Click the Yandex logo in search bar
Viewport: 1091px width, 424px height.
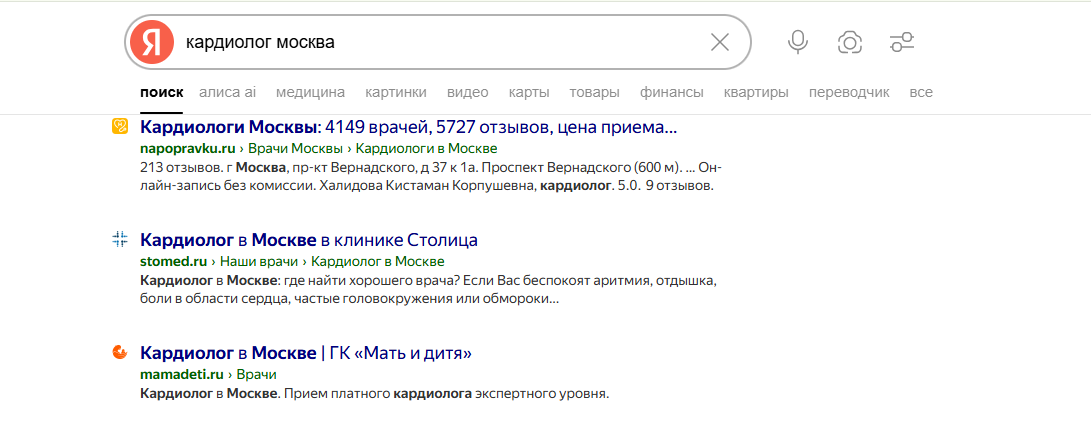pyautogui.click(x=151, y=42)
